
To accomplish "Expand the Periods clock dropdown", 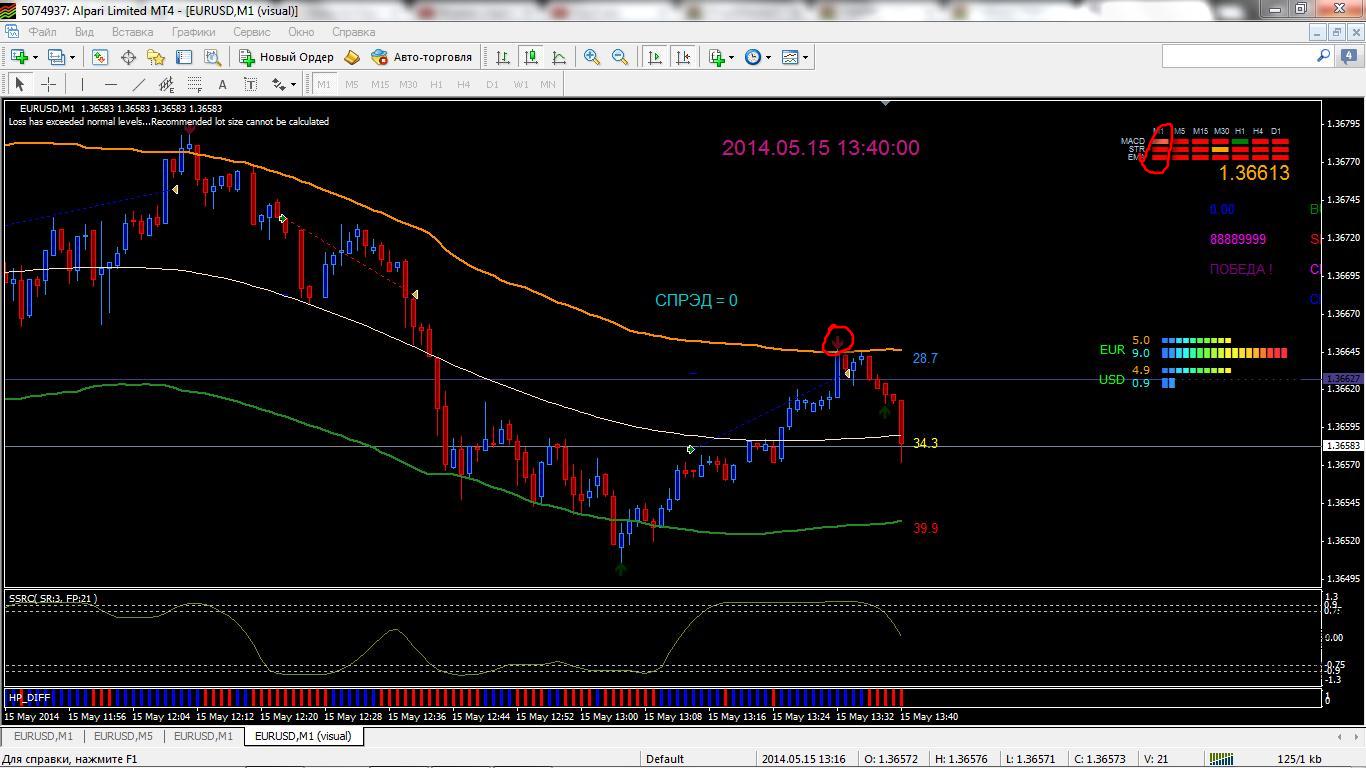I will (768, 57).
